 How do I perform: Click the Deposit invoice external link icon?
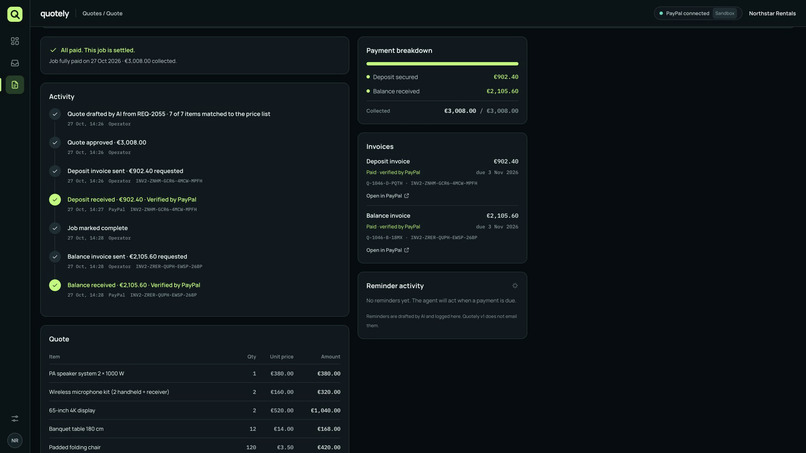[407, 196]
